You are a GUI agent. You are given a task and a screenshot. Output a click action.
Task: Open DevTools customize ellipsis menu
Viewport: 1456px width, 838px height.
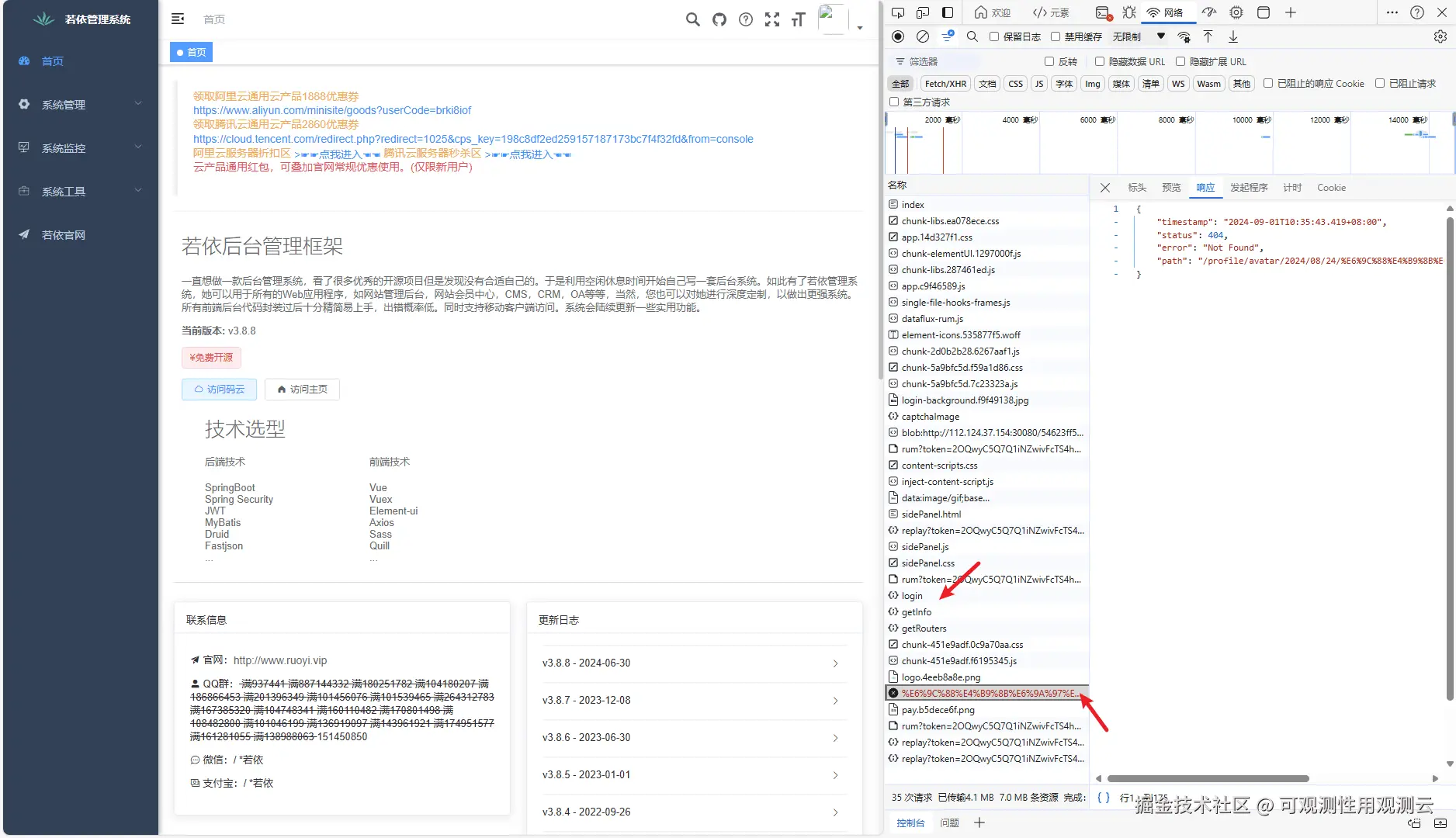click(x=1392, y=12)
